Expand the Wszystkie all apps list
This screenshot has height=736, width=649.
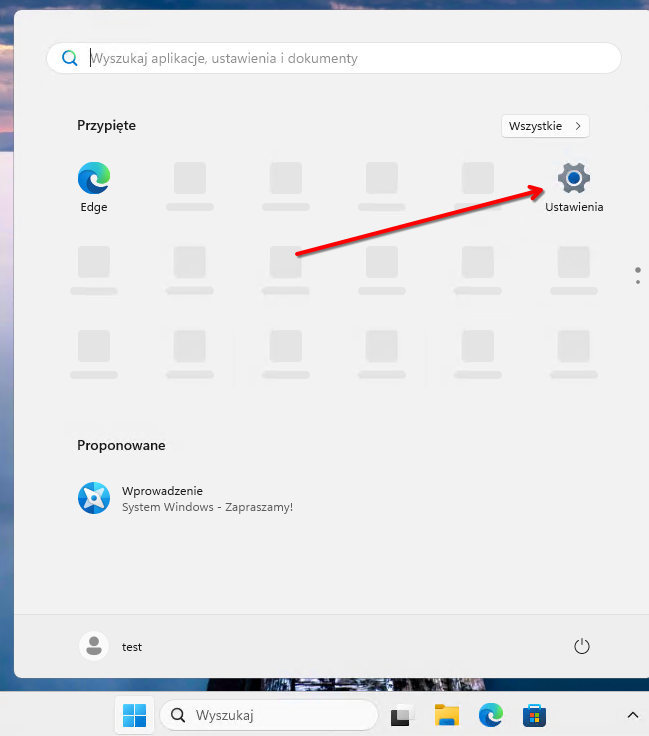pos(545,126)
